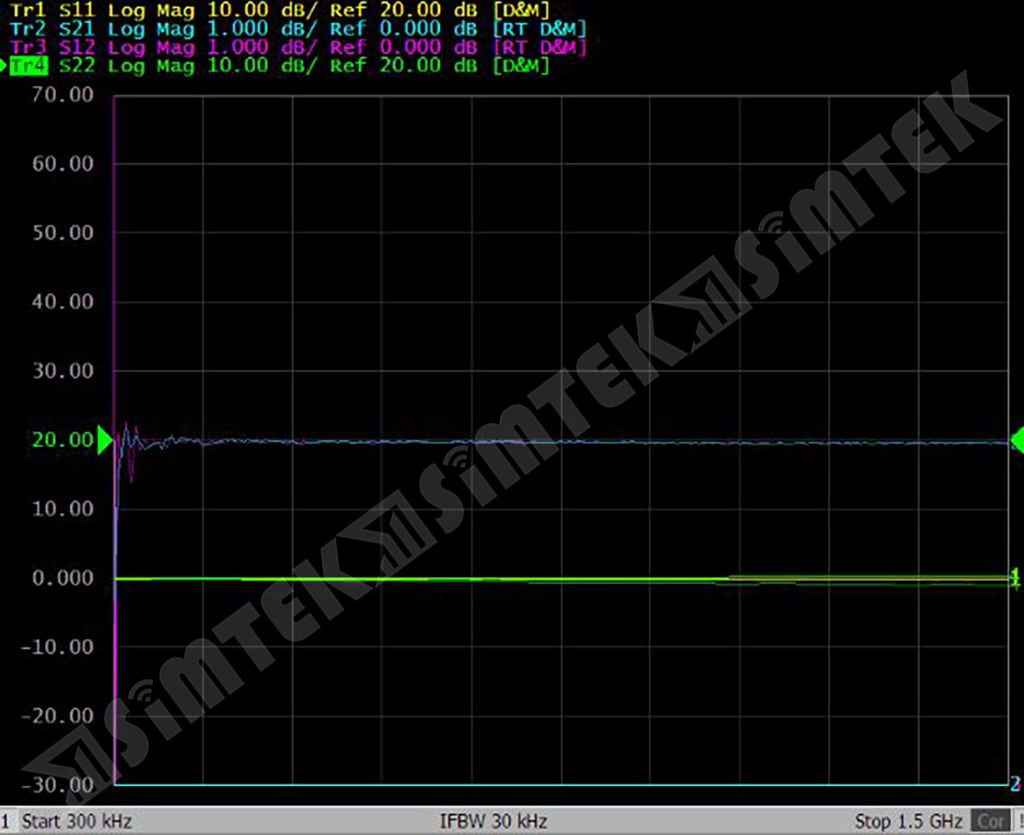Screen dimensions: 1024x835
Task: Click the 50.00 y-axis label
Action: click(x=63, y=232)
